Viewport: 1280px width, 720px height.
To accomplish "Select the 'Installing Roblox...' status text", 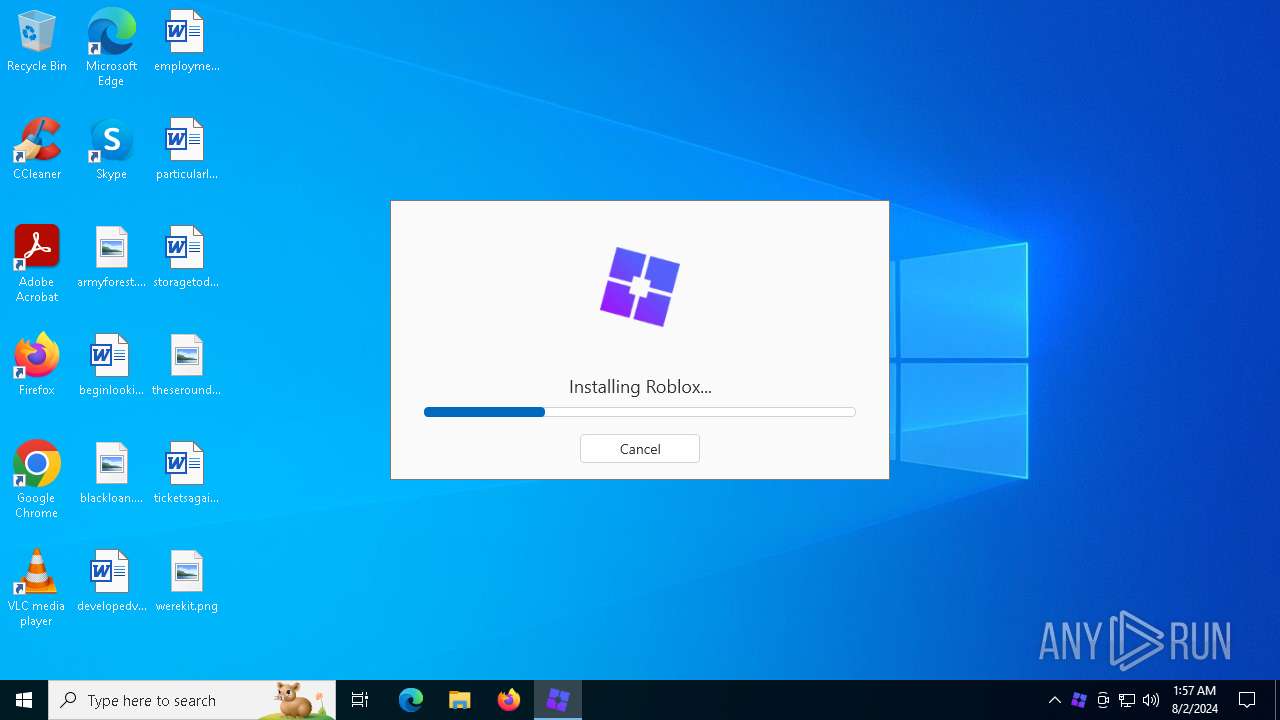I will pyautogui.click(x=640, y=387).
